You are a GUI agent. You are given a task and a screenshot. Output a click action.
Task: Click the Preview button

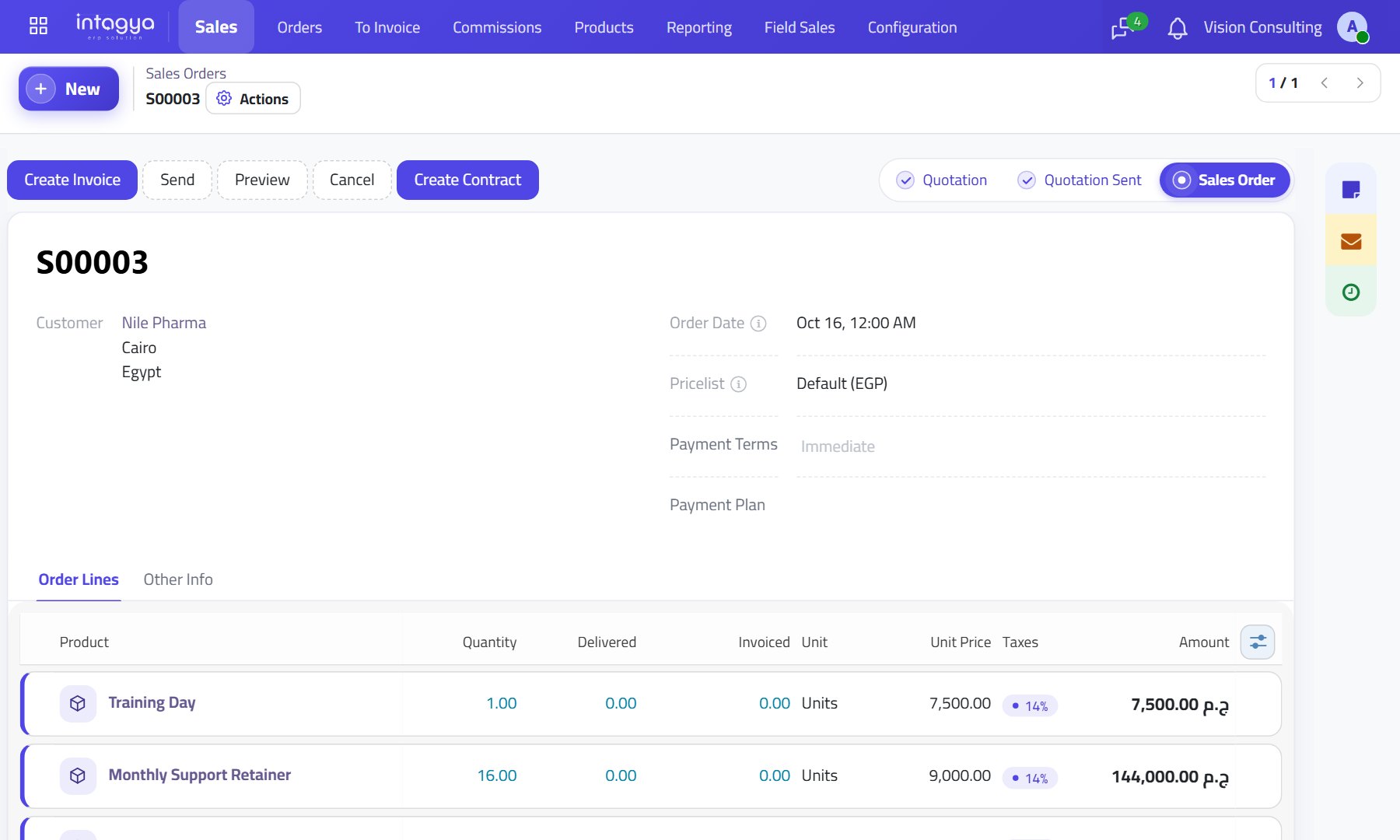[x=262, y=180]
